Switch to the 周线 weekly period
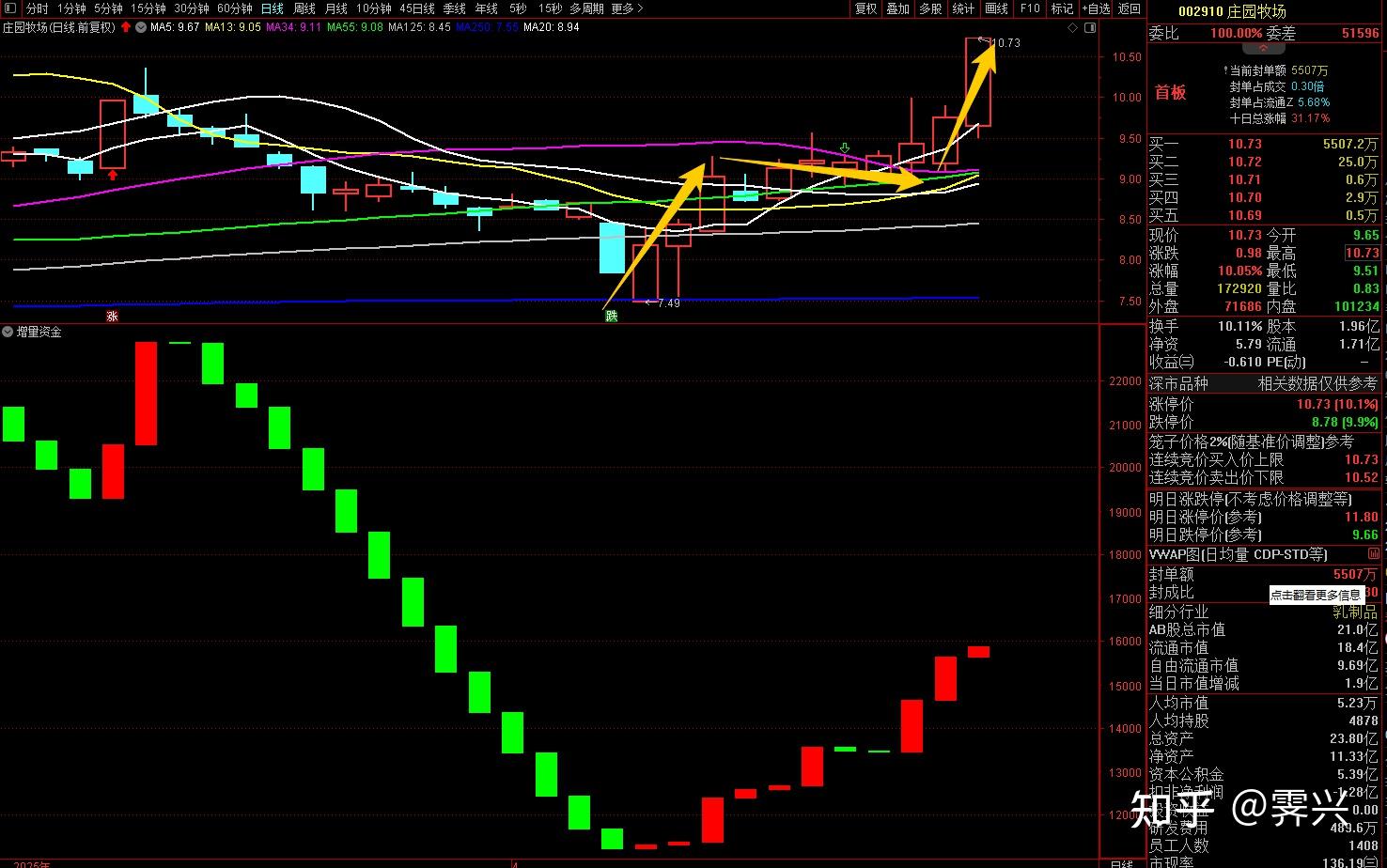 304,8
